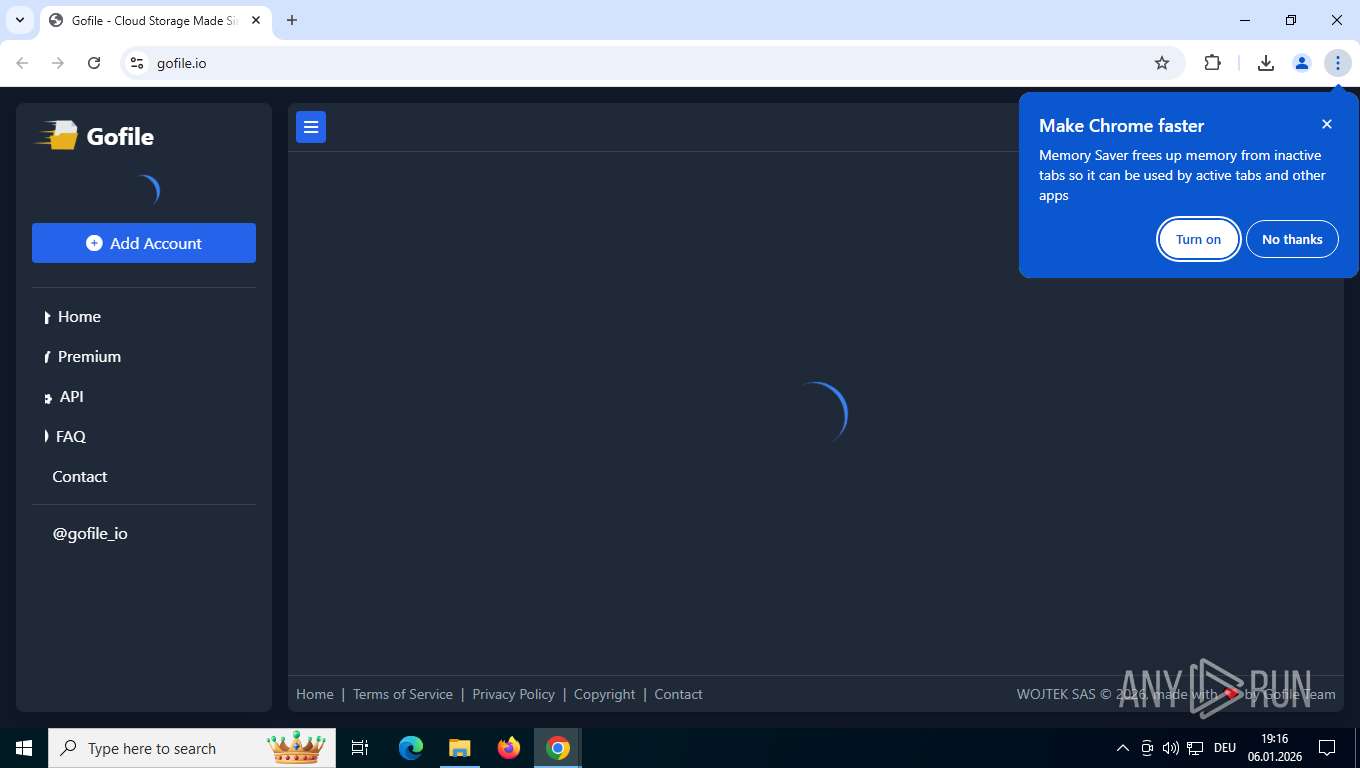Viewport: 1360px width, 768px height.
Task: Click the Chrome taskbar icon
Action: 558,748
